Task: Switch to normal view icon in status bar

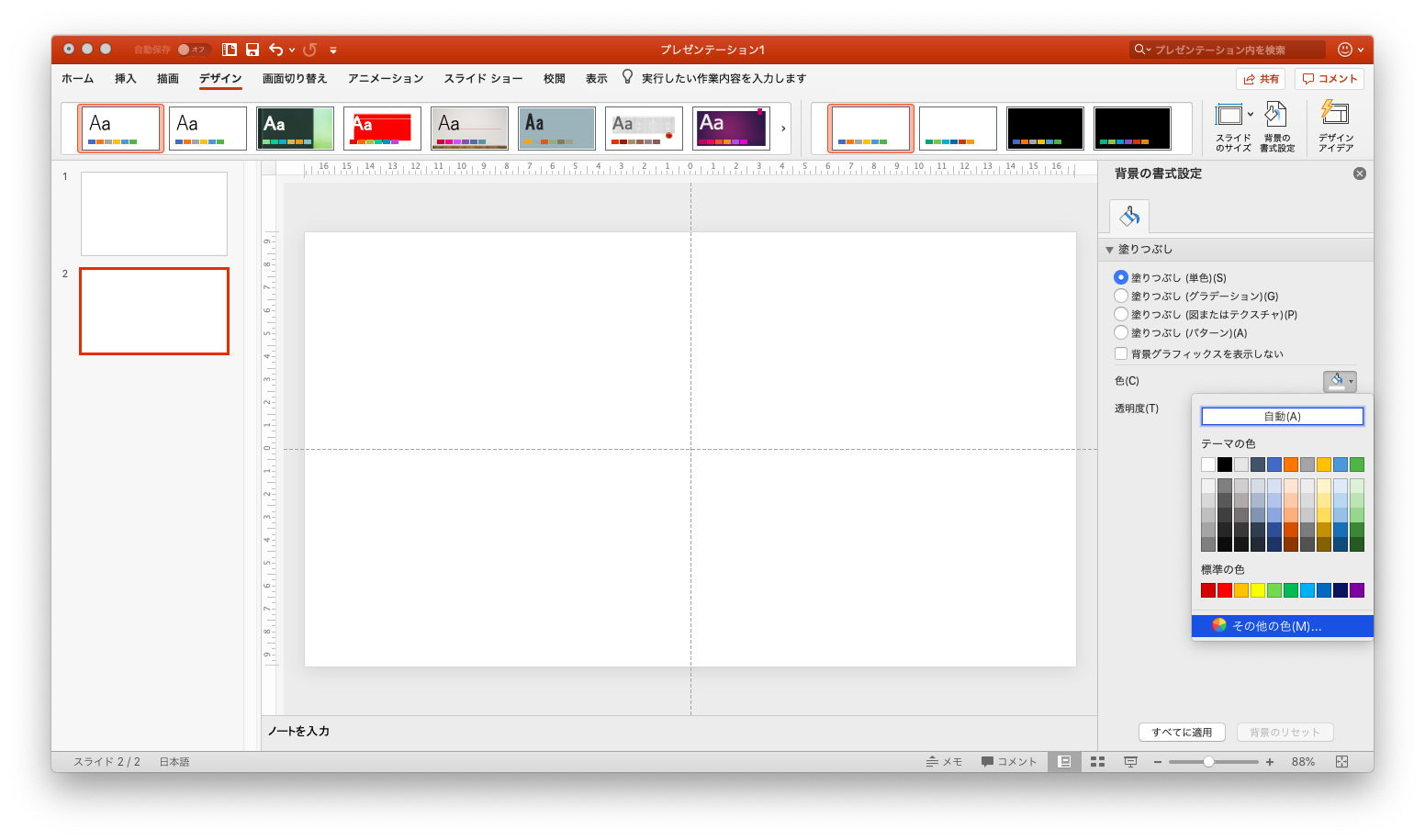Action: point(1064,761)
